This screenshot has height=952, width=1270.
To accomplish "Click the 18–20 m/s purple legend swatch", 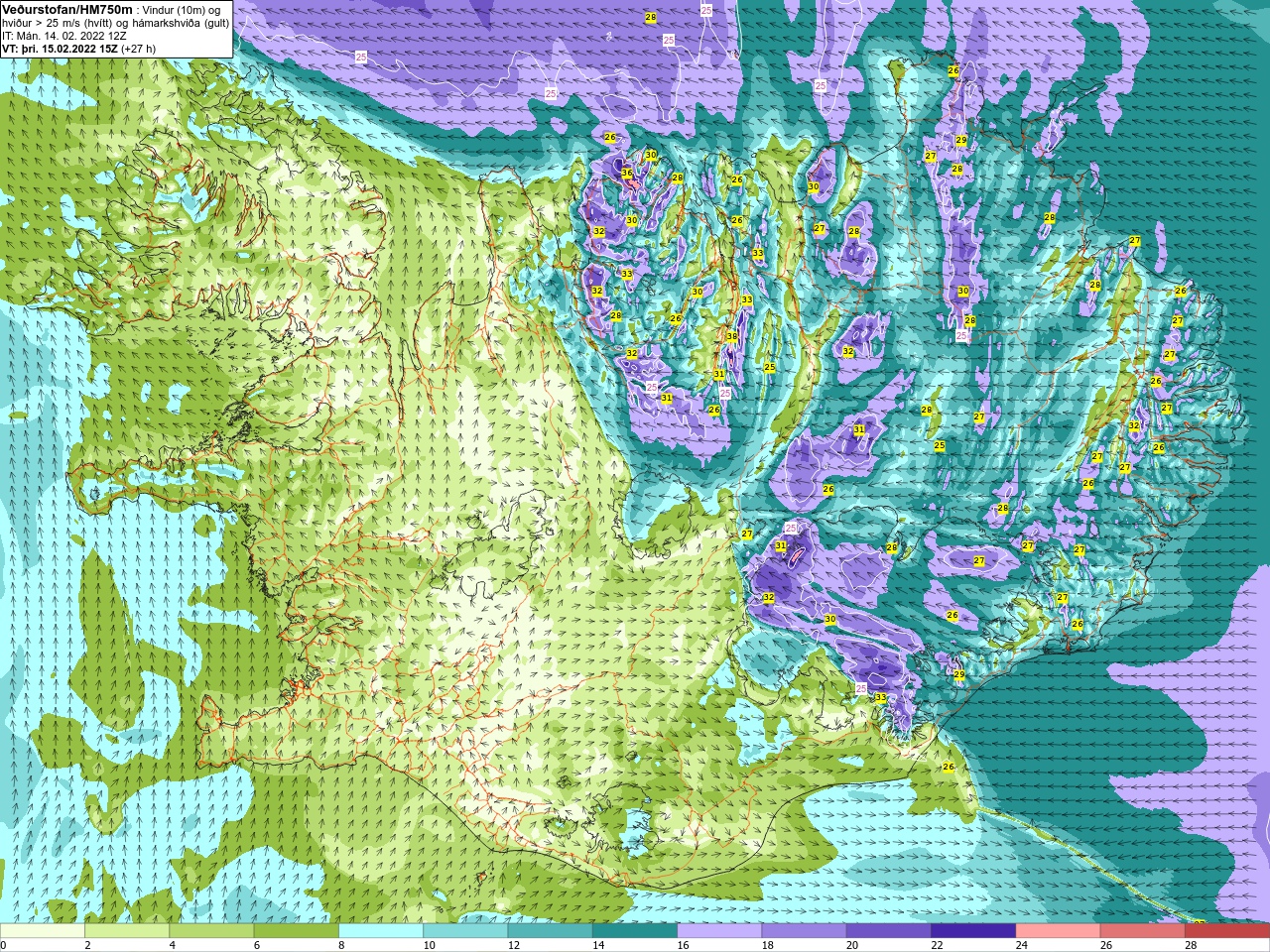I will pyautogui.click(x=805, y=931).
